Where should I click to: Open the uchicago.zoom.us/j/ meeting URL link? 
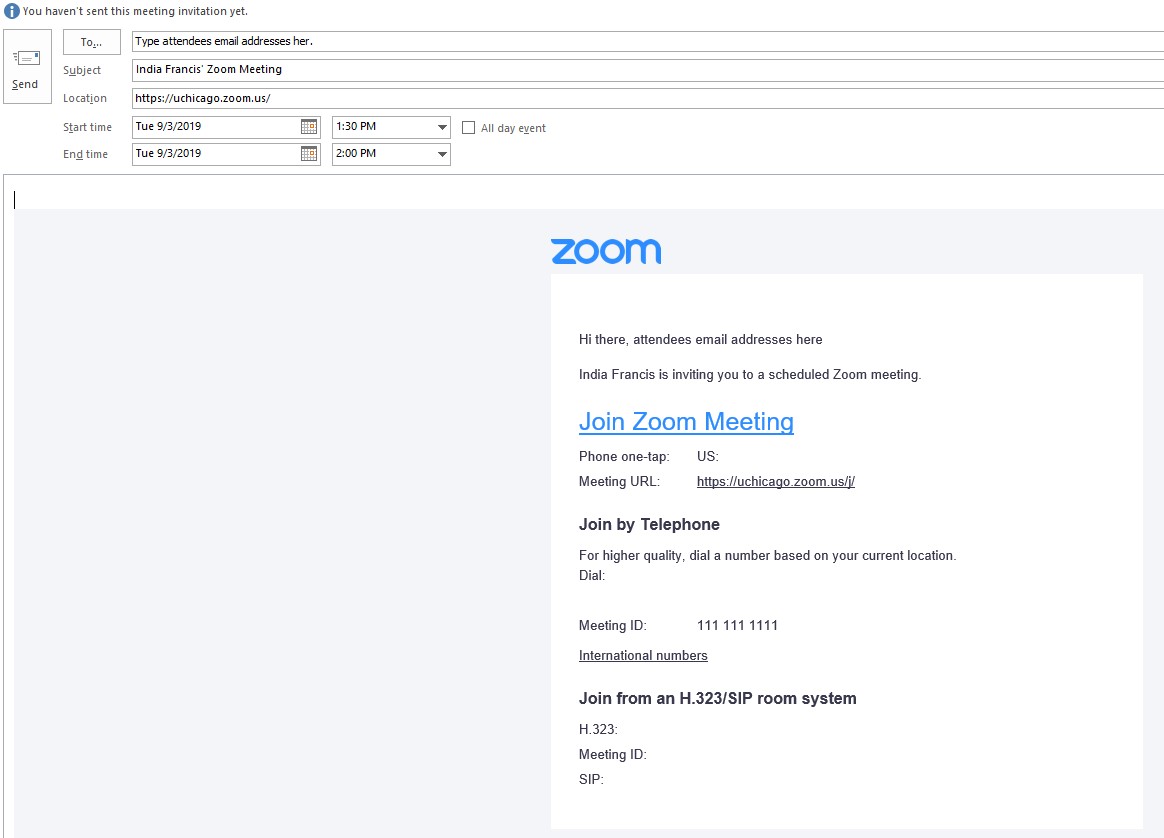(776, 482)
